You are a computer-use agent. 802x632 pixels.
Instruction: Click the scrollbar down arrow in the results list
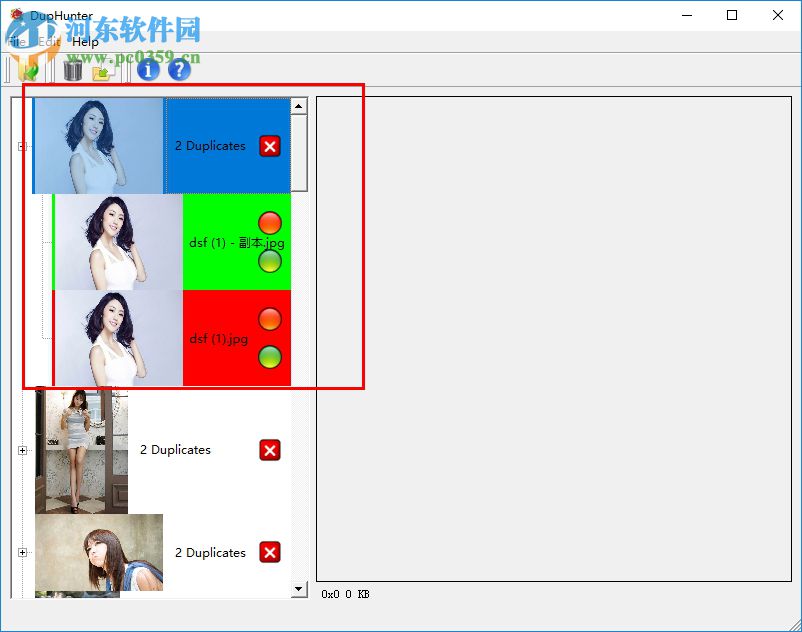[x=299, y=589]
